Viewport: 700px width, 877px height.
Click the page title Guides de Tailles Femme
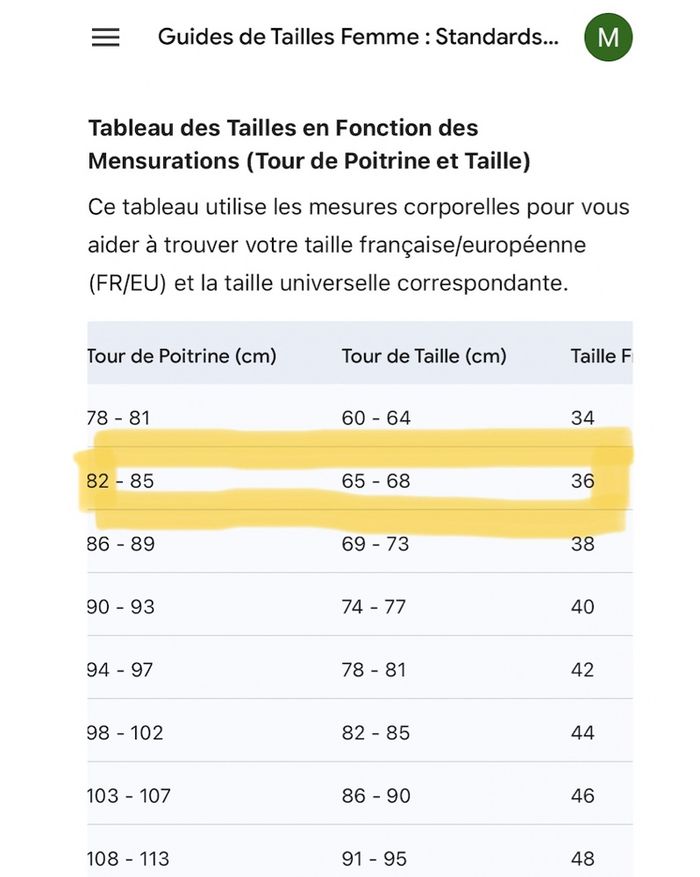click(358, 38)
